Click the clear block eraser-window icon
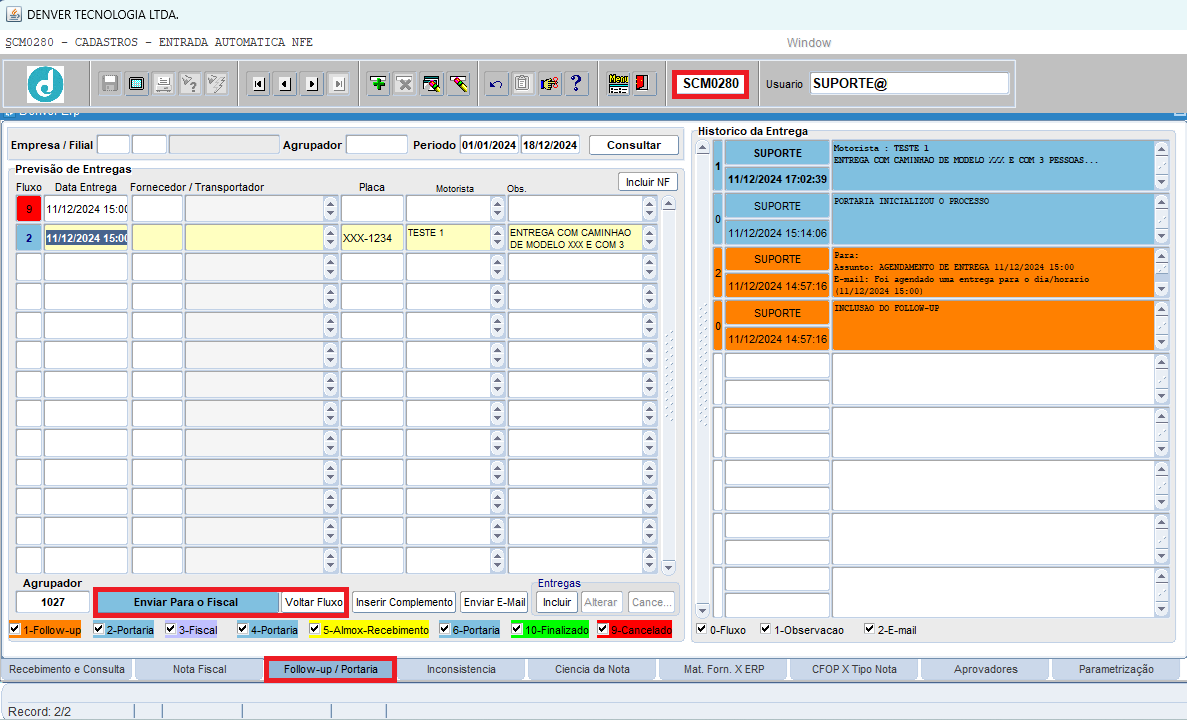The height and width of the screenshot is (720, 1187). 431,83
